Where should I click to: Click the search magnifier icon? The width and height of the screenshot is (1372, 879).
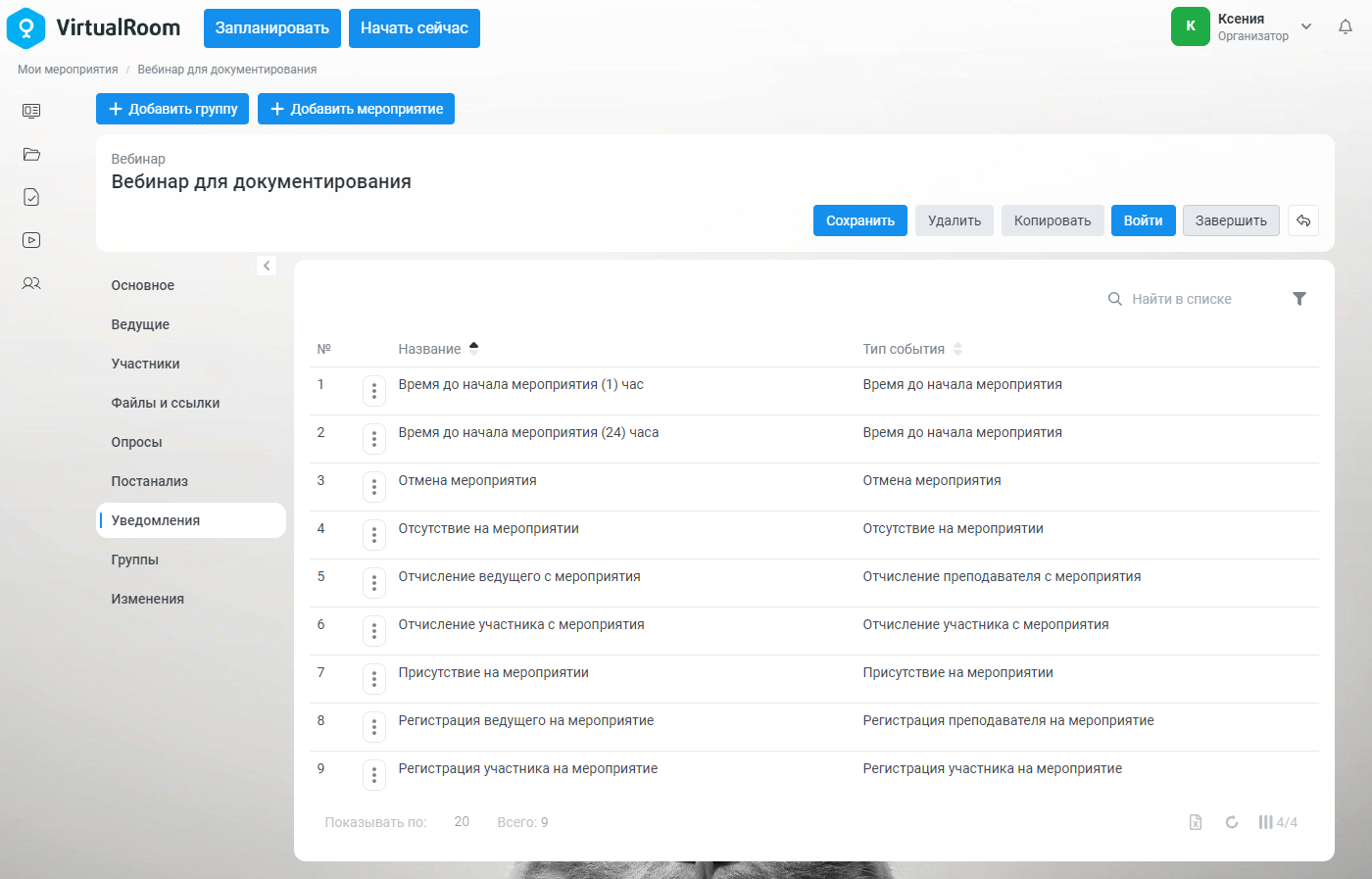point(1115,299)
